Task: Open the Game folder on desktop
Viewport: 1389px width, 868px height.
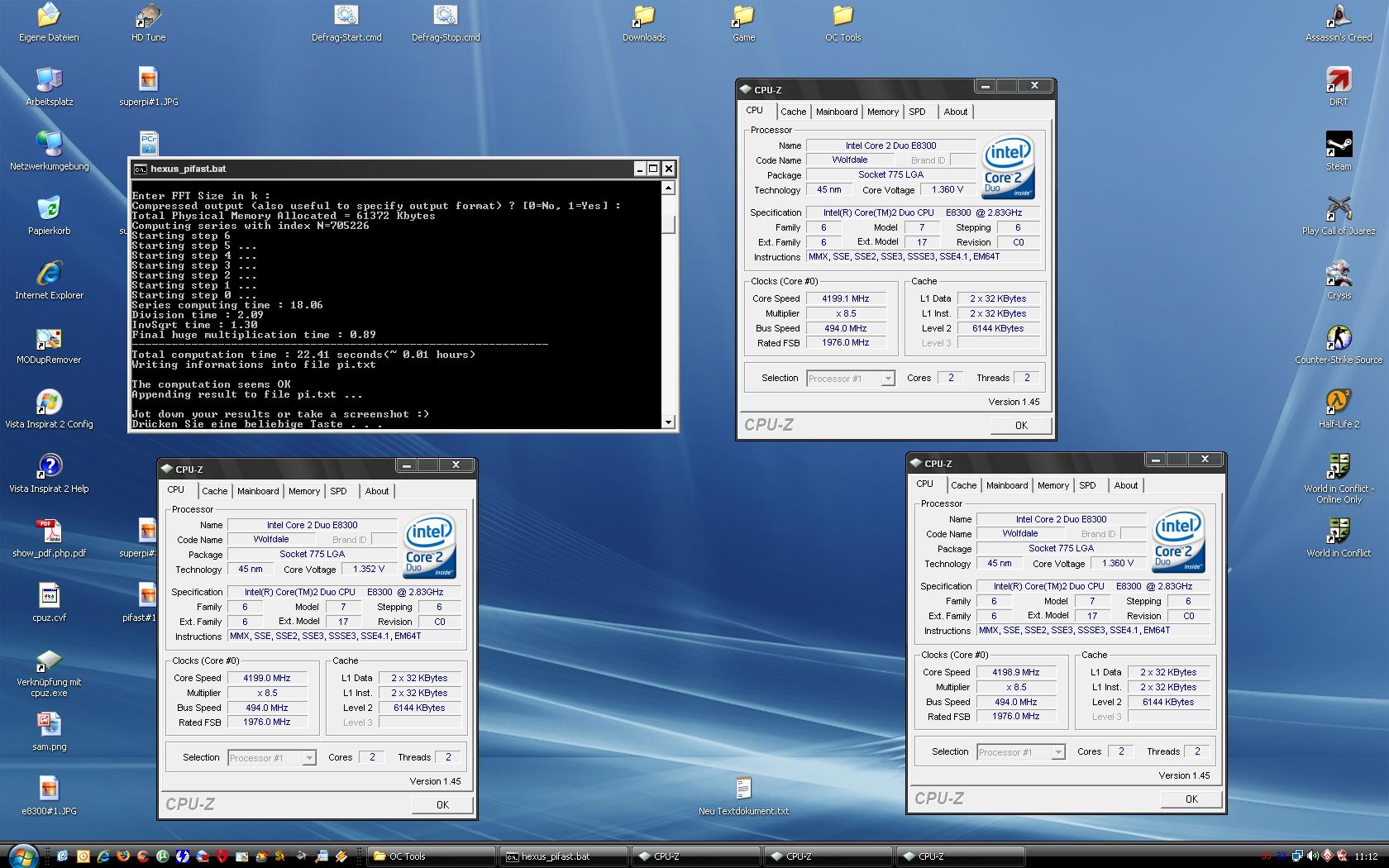Action: tap(743, 22)
